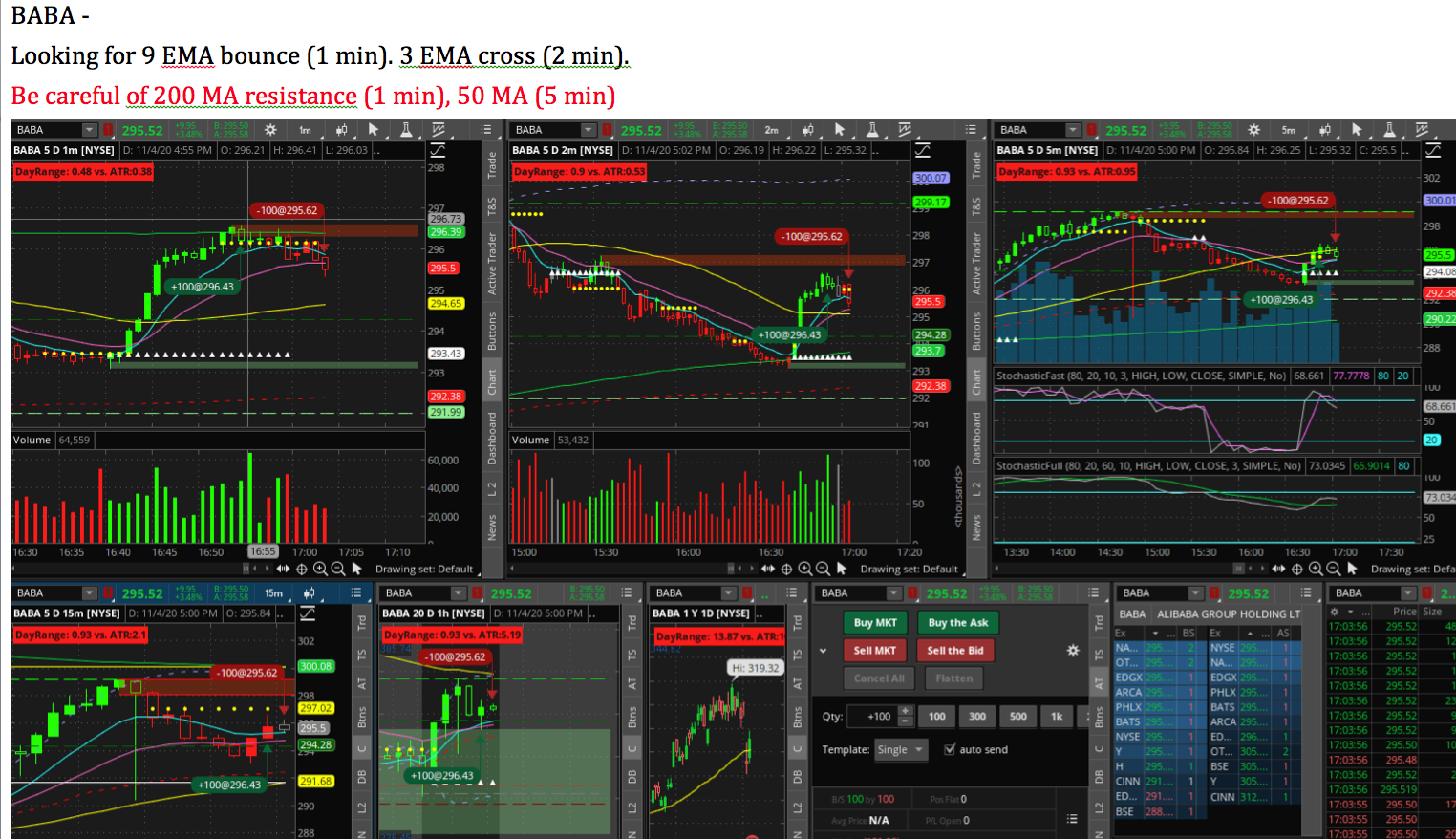Open Active Trader tab beside 1m chart
This screenshot has height=839, width=1456.
[x=492, y=264]
